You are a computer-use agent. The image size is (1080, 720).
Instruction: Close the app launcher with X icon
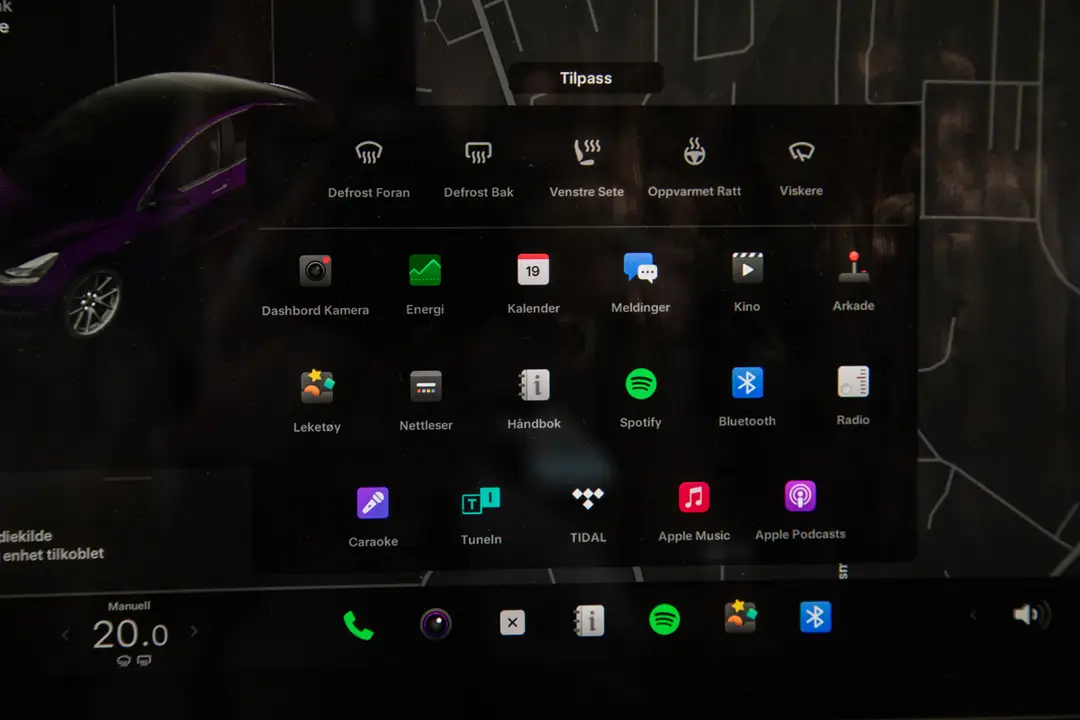512,622
